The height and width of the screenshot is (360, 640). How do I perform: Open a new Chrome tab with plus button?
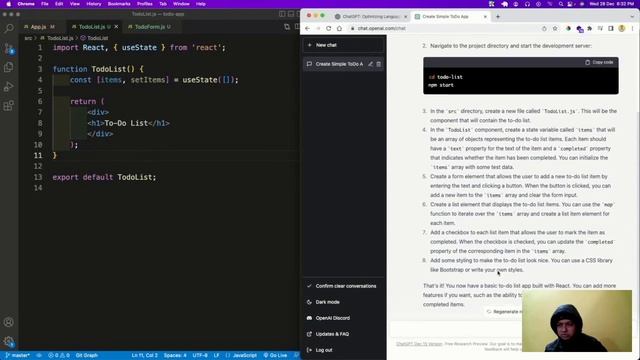point(498,17)
